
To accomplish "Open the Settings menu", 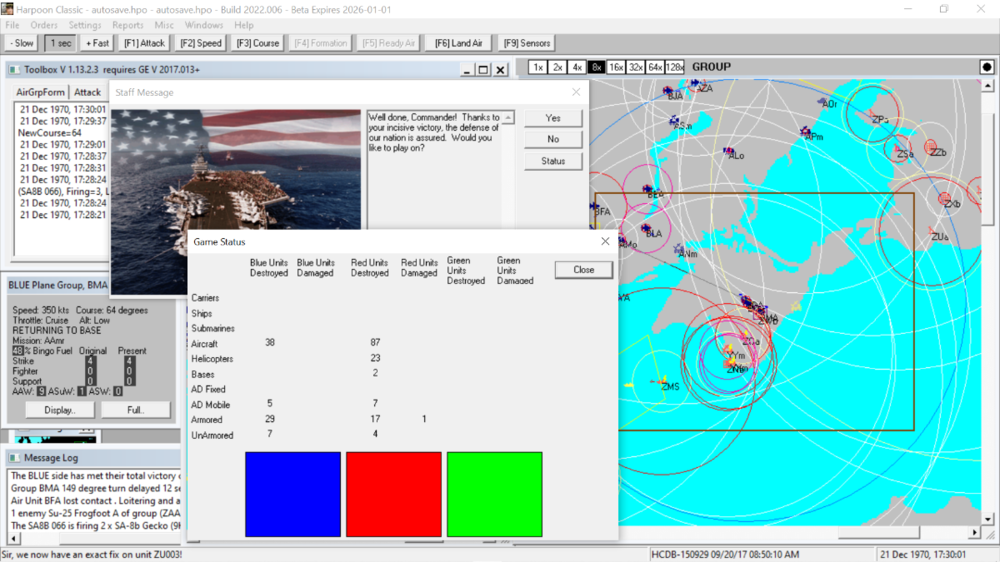I will click(85, 25).
